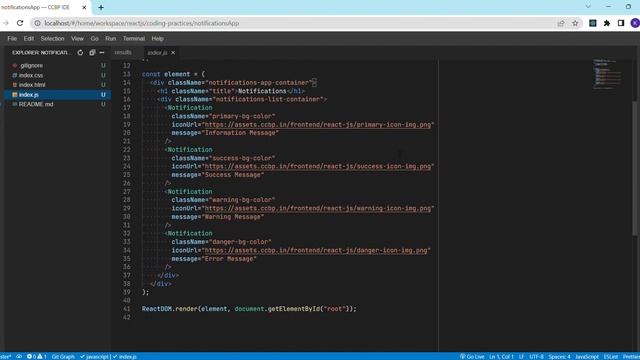This screenshot has width=640, height=360.
Task: Click the ReactDOM.render line of code
Action: tap(249, 309)
